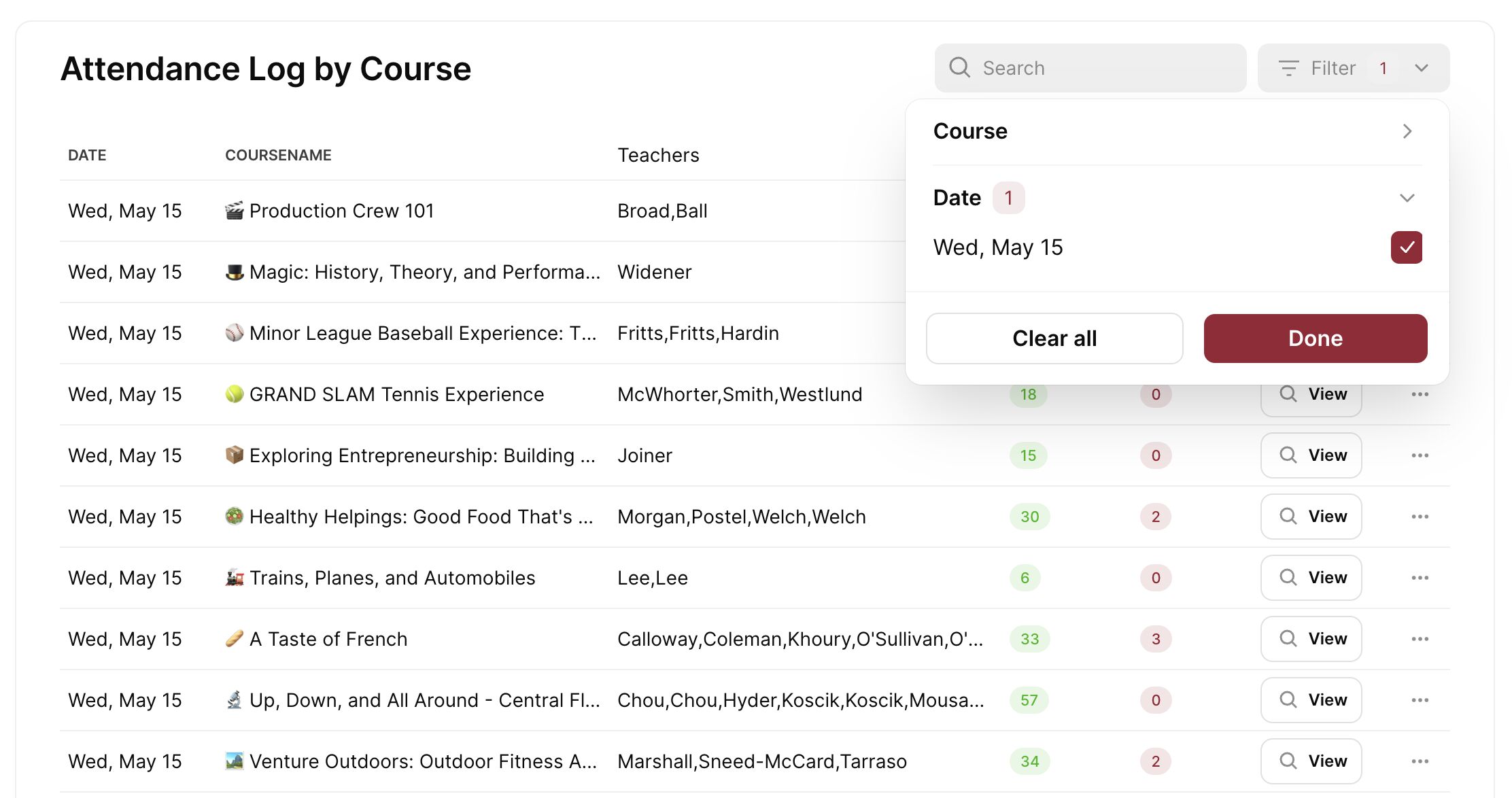Image resolution: width=1512 pixels, height=798 pixels.
Task: Click the Production Crew 101 clapperboard icon
Action: point(234,211)
